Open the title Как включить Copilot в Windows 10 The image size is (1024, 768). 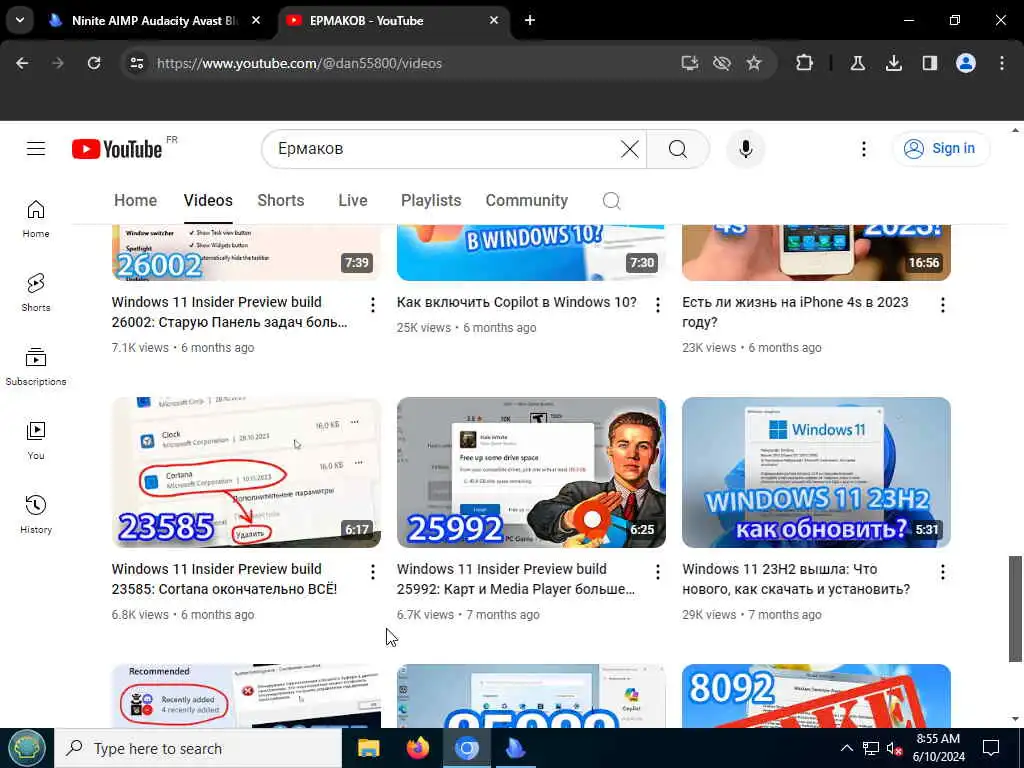click(517, 302)
